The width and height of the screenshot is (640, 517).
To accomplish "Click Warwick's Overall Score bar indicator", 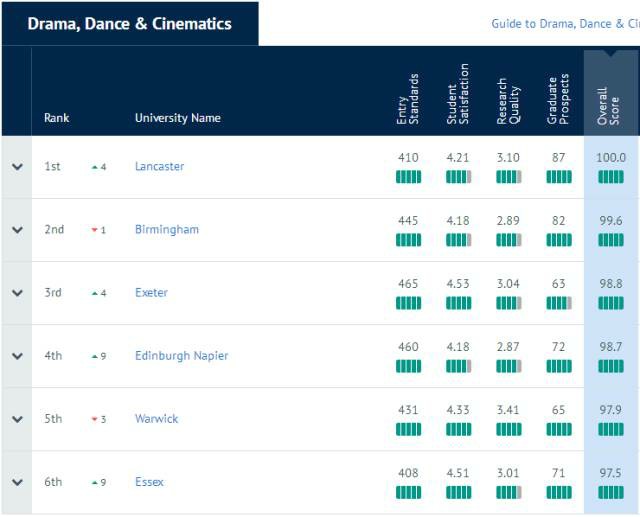I will click(x=611, y=429).
